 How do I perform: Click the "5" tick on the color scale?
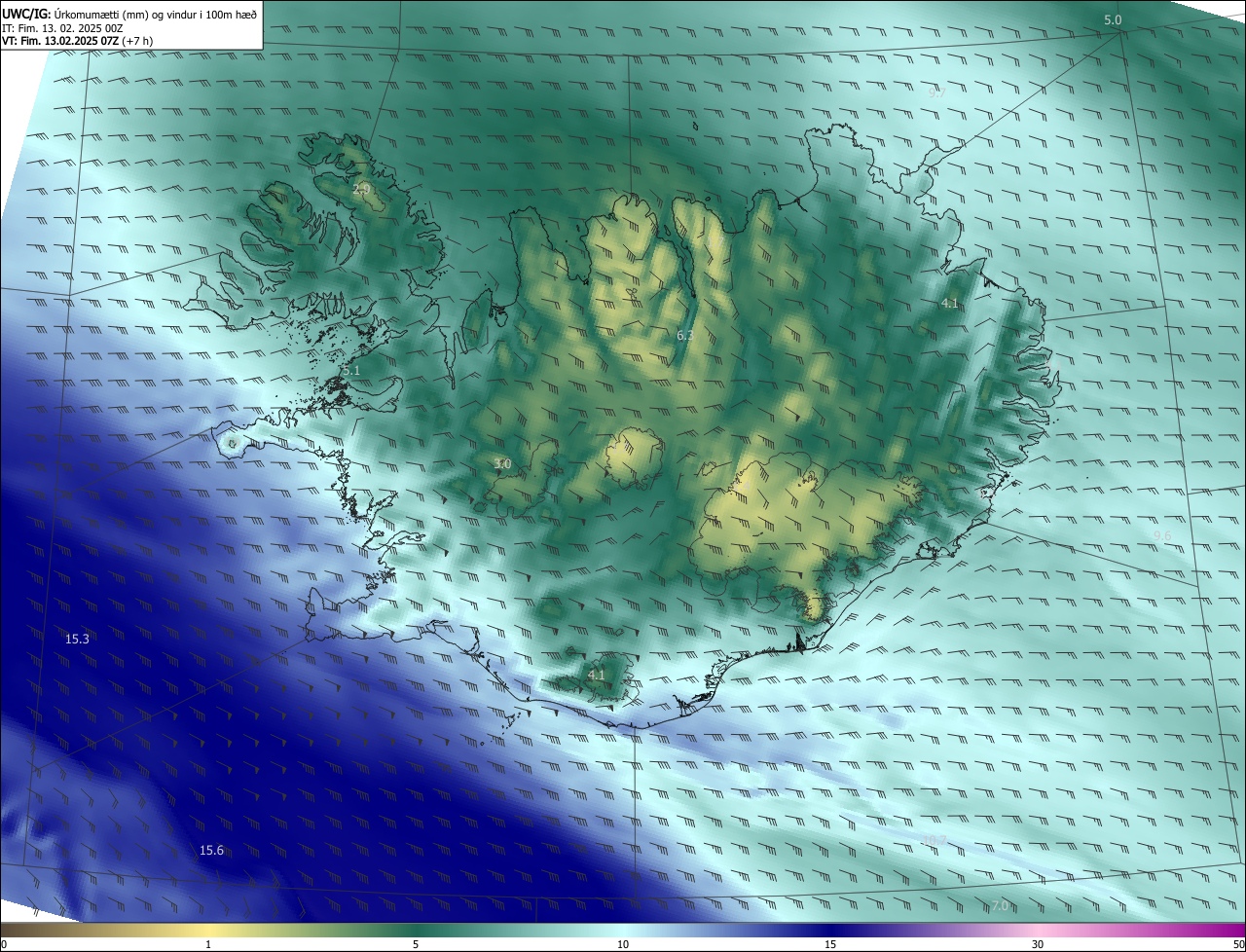pyautogui.click(x=416, y=944)
